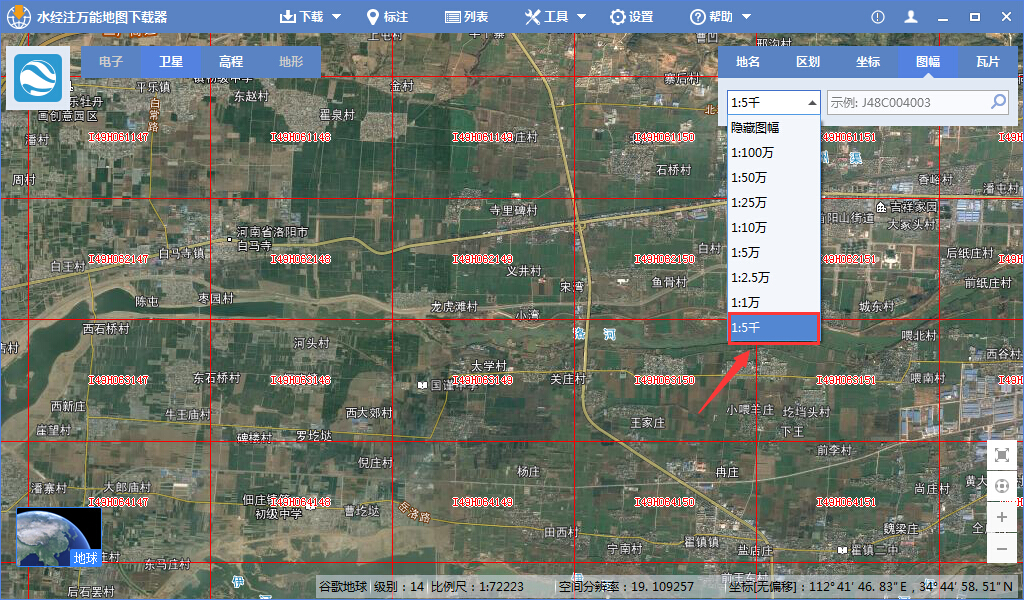Open 设置 settings

632,17
